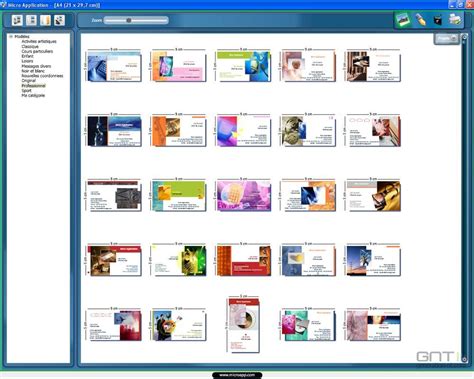Click the scroll-up arrow of the template gallery

pyautogui.click(x=464, y=36)
